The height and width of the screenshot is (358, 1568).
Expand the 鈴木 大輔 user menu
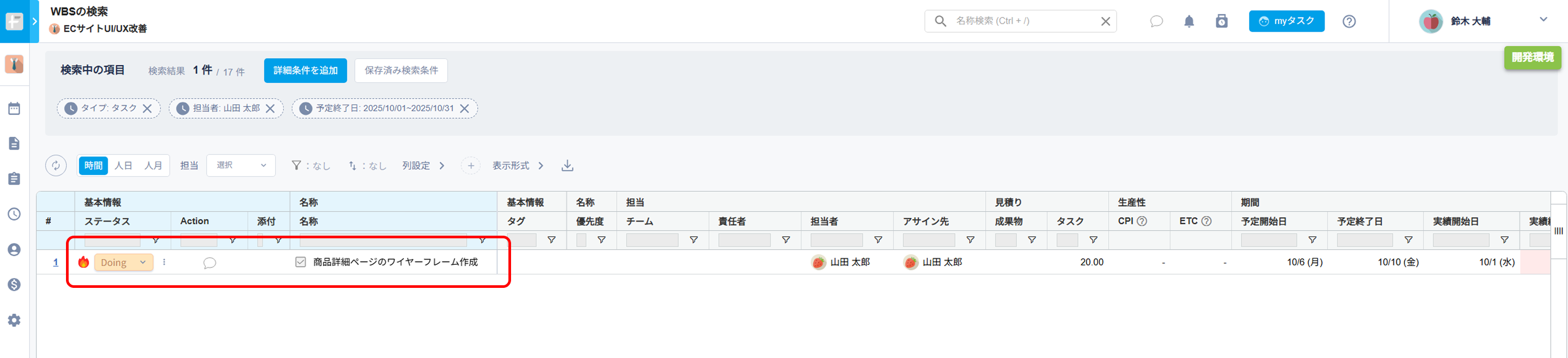point(1543,20)
